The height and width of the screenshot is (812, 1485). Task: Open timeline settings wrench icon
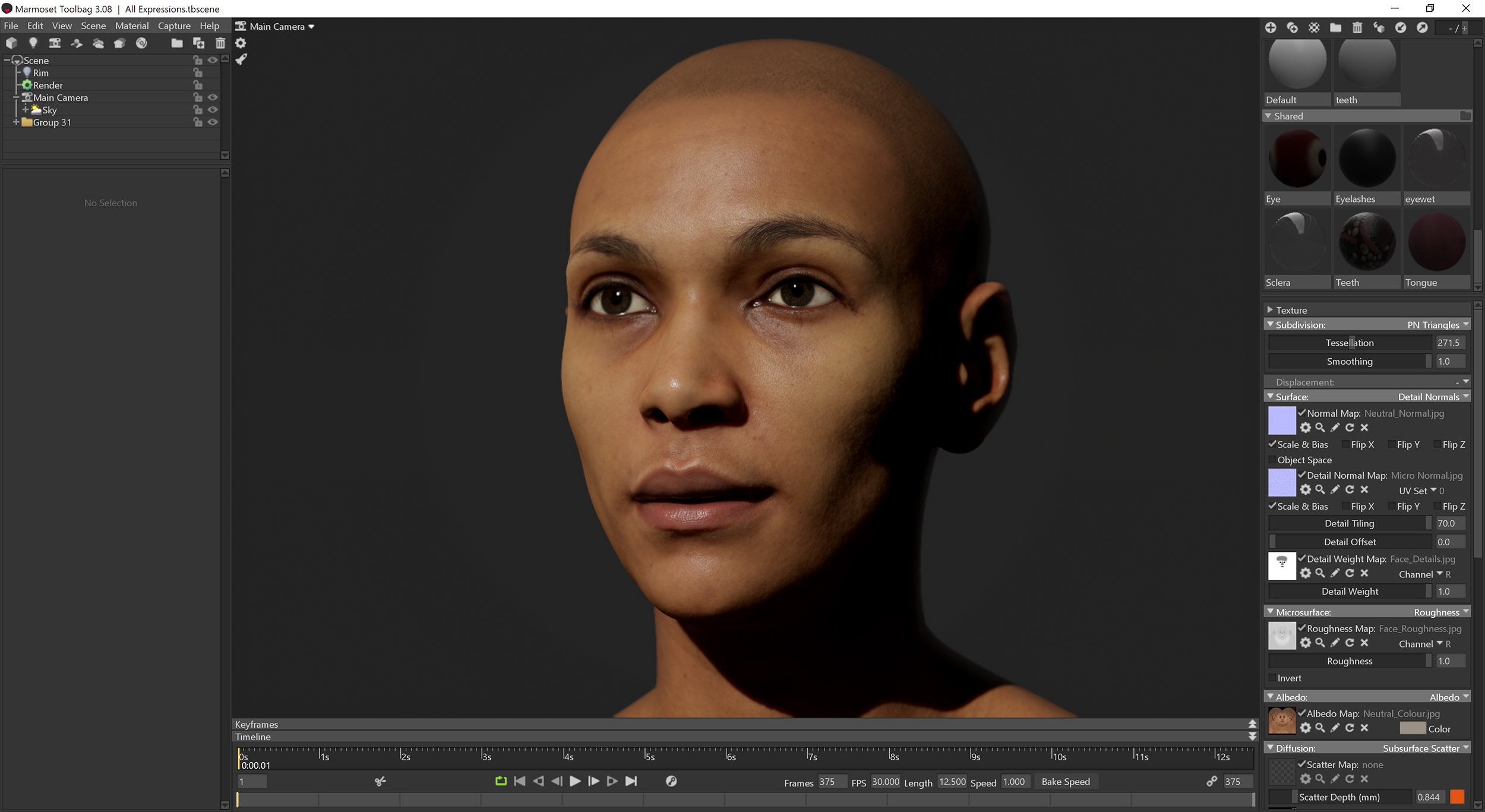671,781
